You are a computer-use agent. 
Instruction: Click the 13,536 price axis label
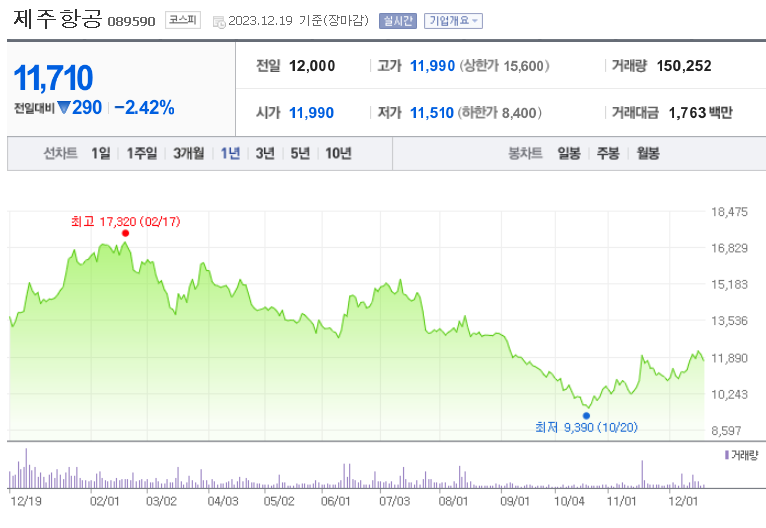click(729, 321)
